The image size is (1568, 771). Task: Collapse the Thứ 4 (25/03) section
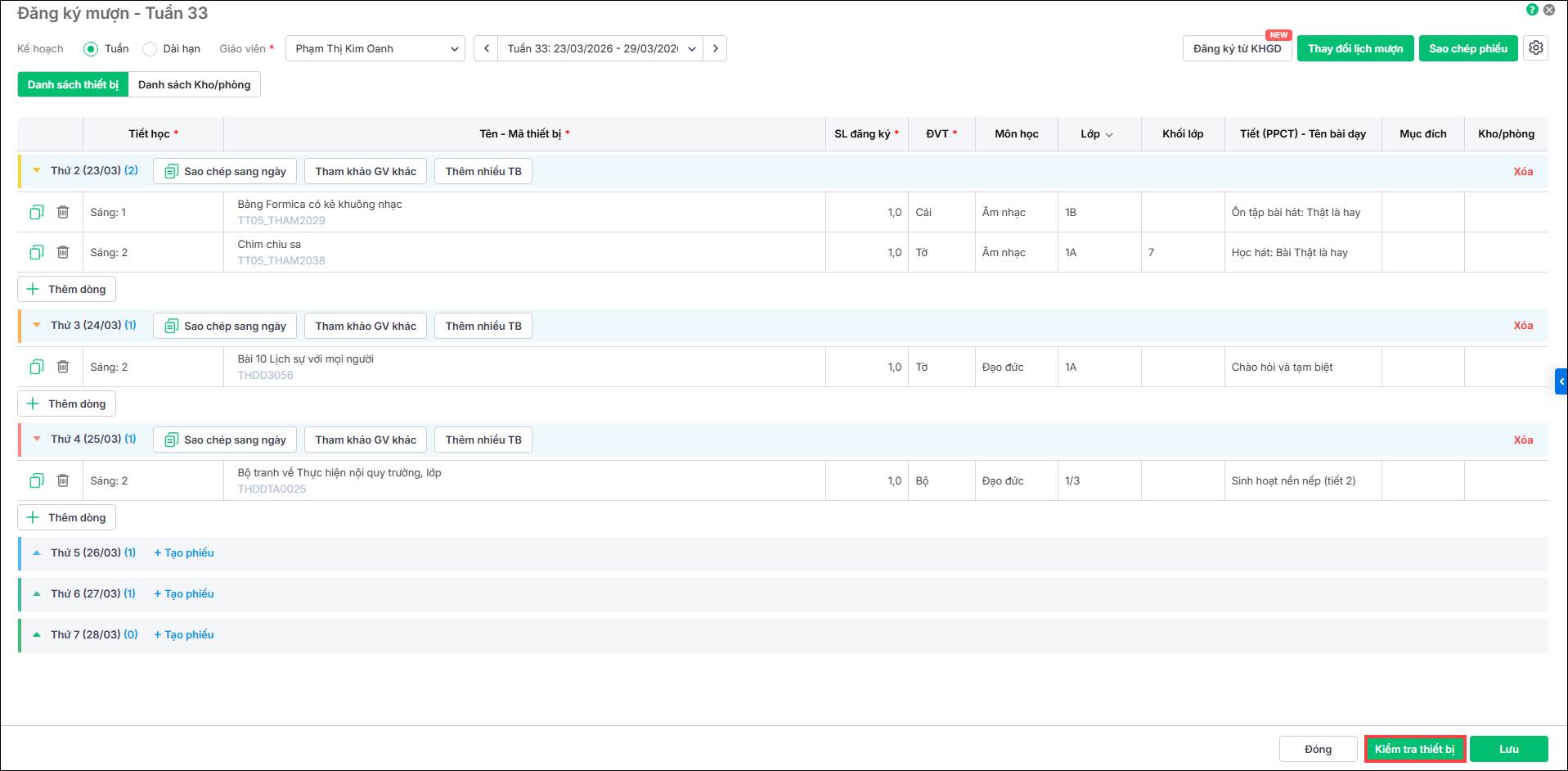pos(37,439)
